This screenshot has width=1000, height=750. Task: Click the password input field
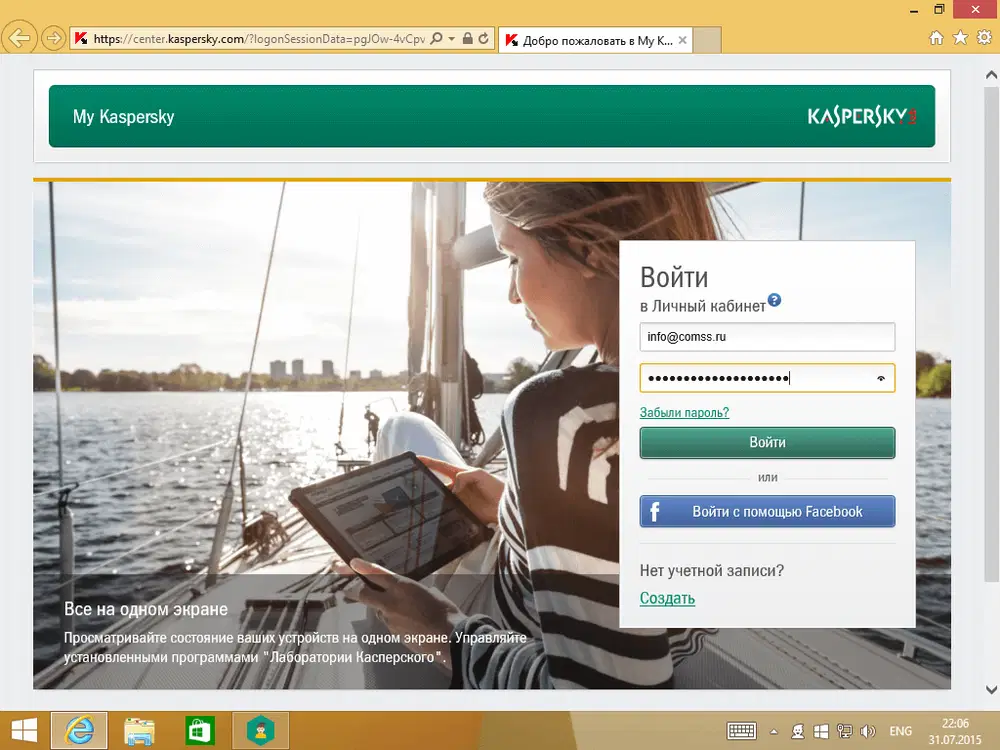(x=767, y=378)
